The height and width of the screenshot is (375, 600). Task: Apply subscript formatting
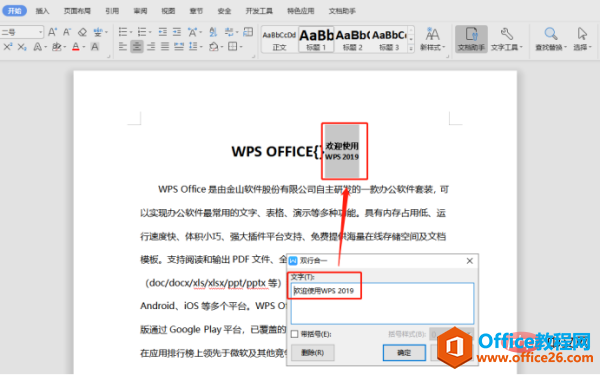(x=22, y=47)
